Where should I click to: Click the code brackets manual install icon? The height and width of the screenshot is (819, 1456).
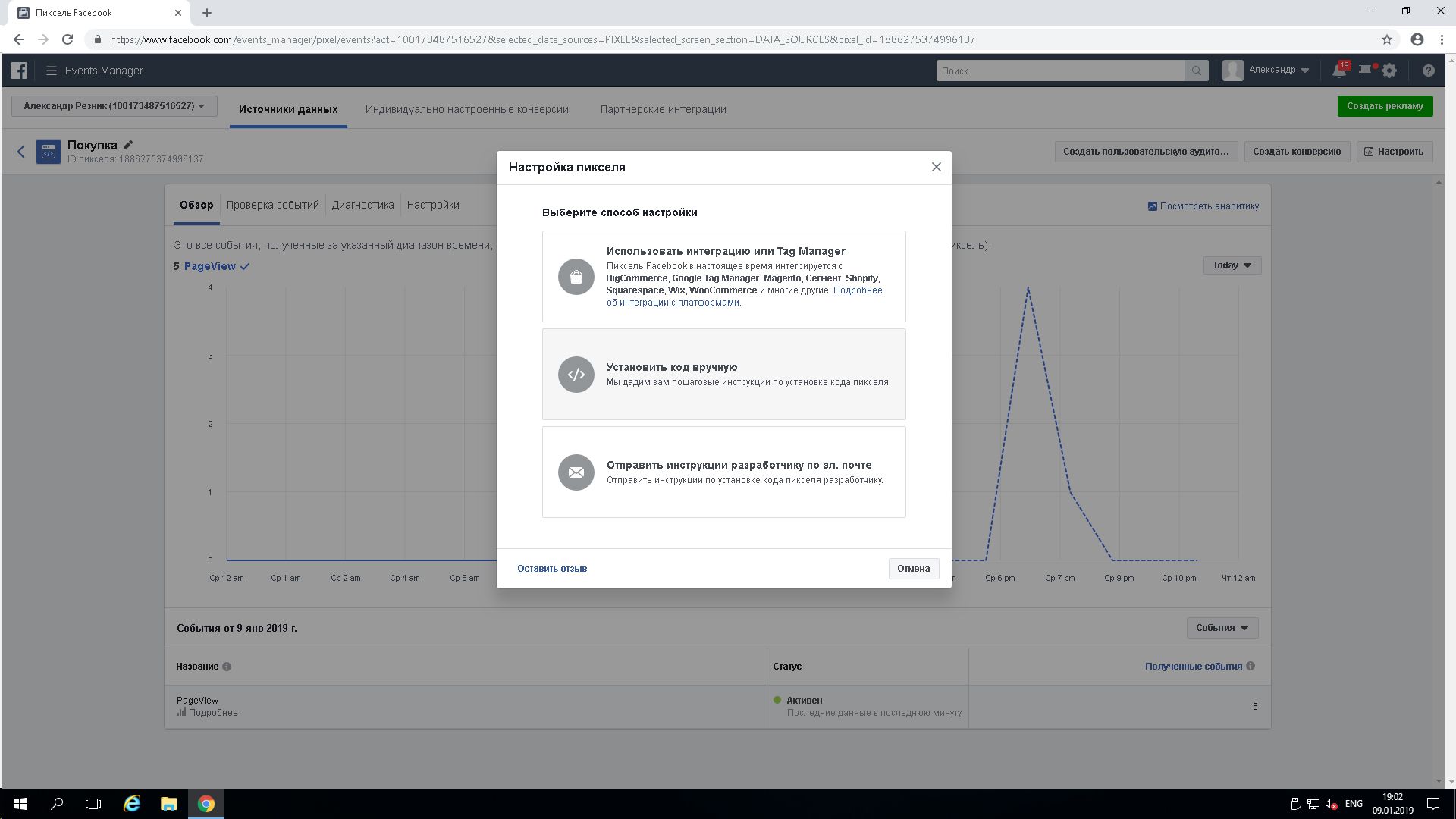[576, 375]
